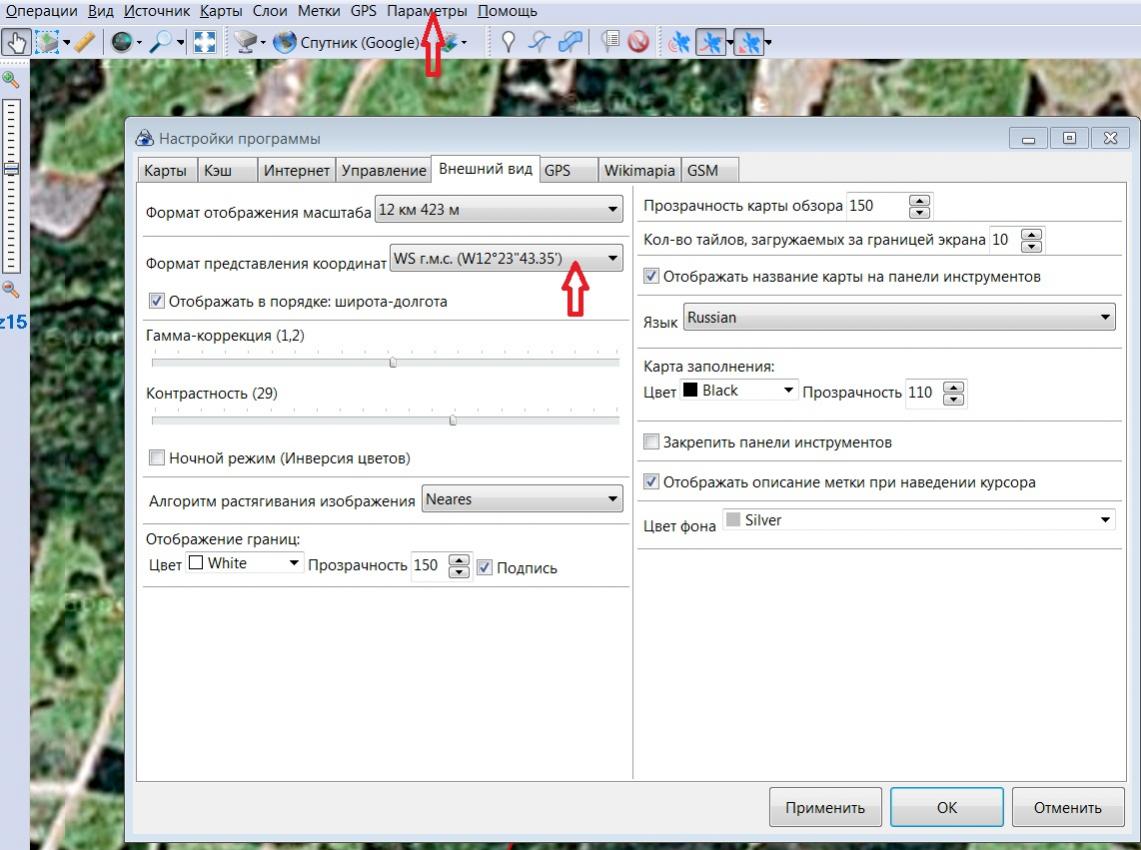
Task: Open the Цвет фона Silver dropdown
Action: click(1104, 520)
